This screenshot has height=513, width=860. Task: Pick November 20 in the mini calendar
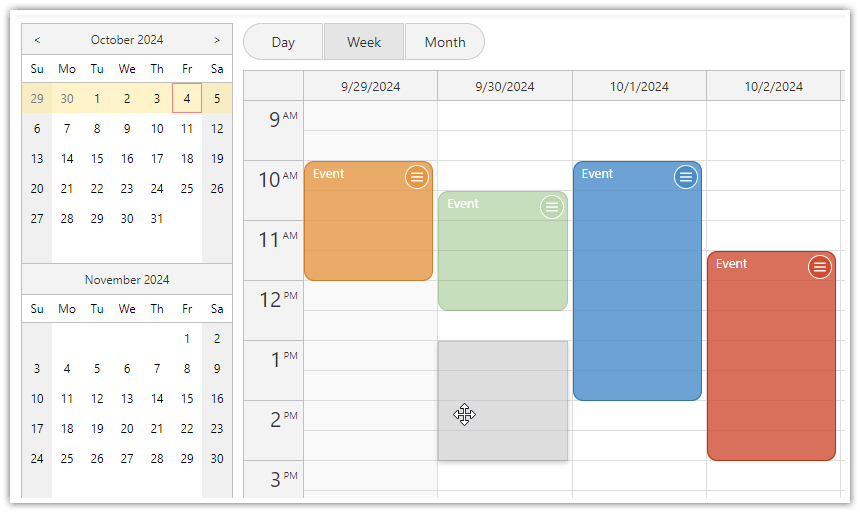[127, 428]
